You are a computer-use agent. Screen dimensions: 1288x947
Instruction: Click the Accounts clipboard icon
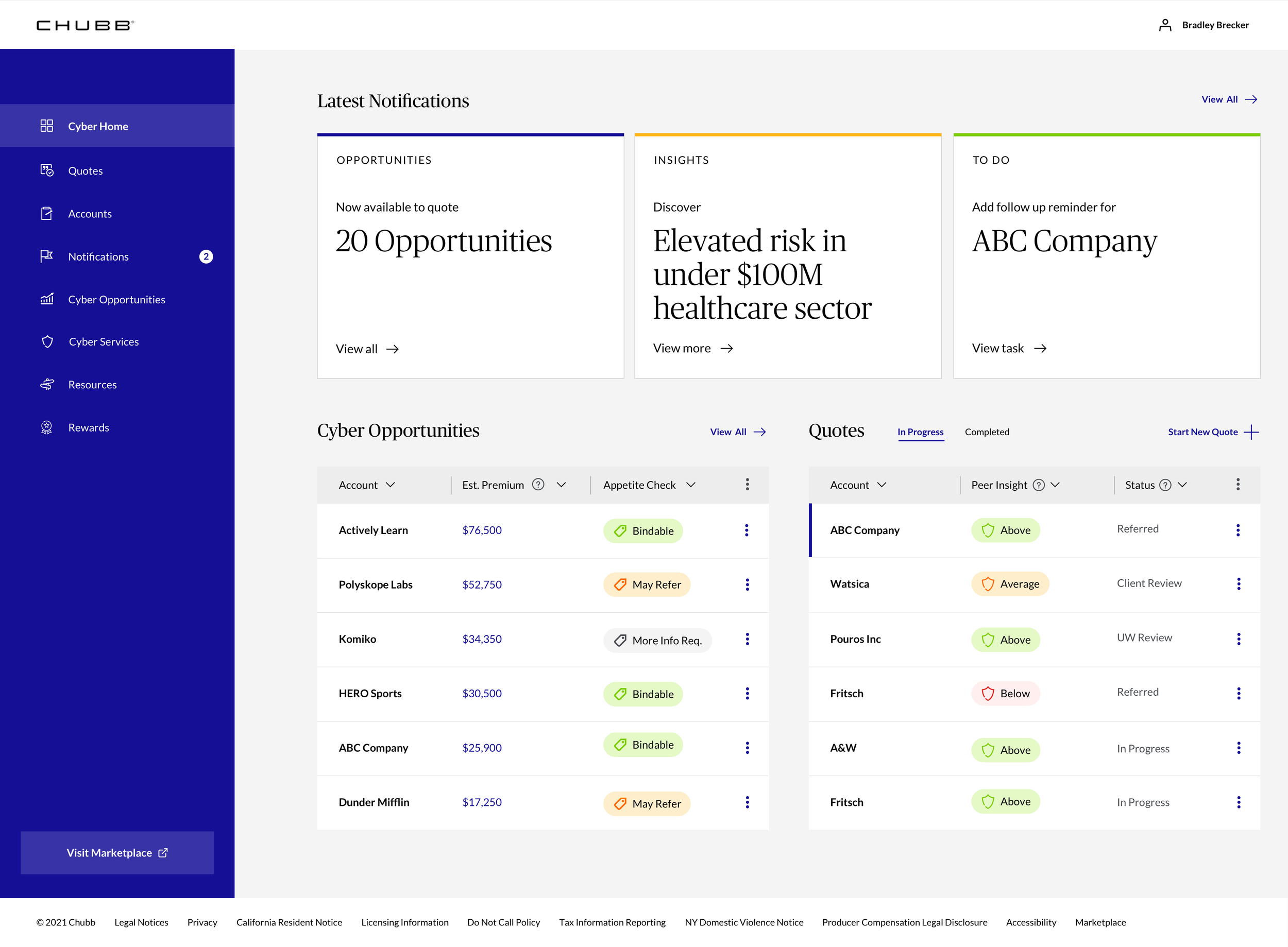tap(46, 213)
